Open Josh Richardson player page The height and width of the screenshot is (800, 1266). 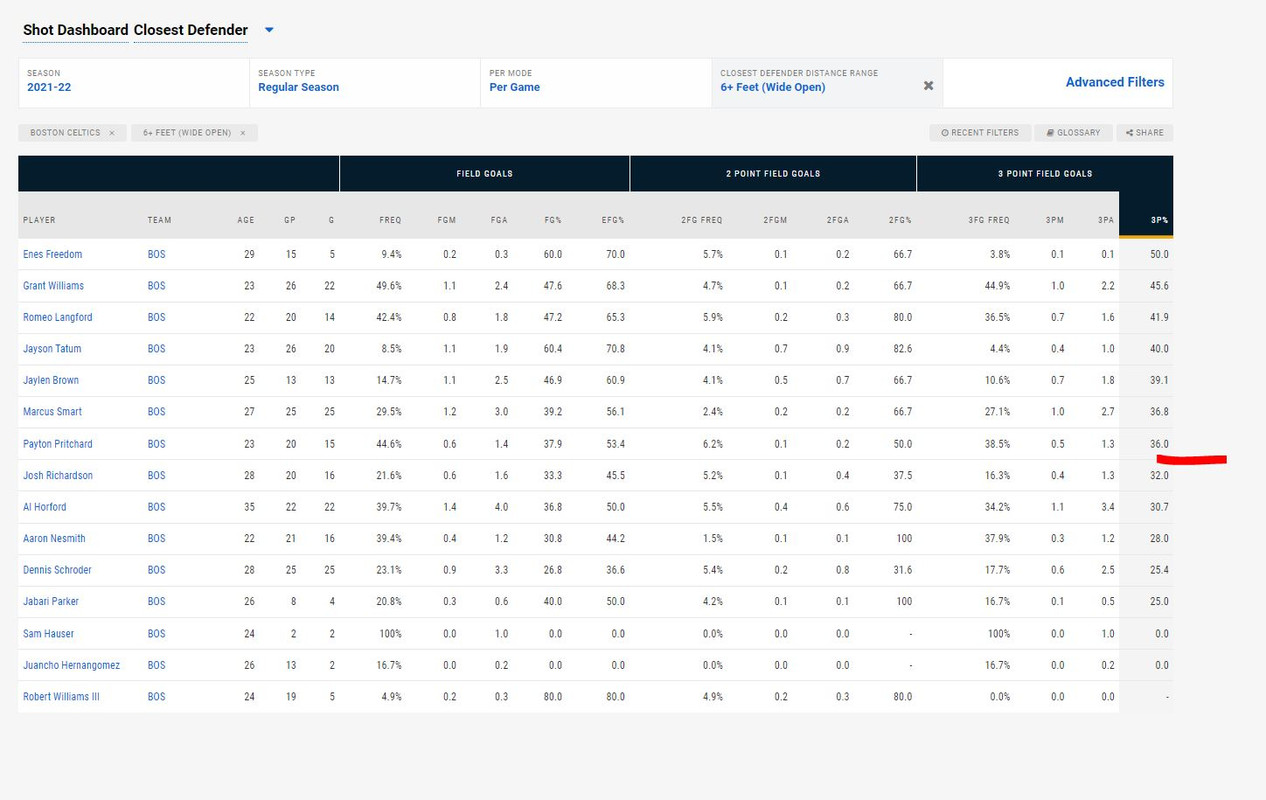[58, 475]
